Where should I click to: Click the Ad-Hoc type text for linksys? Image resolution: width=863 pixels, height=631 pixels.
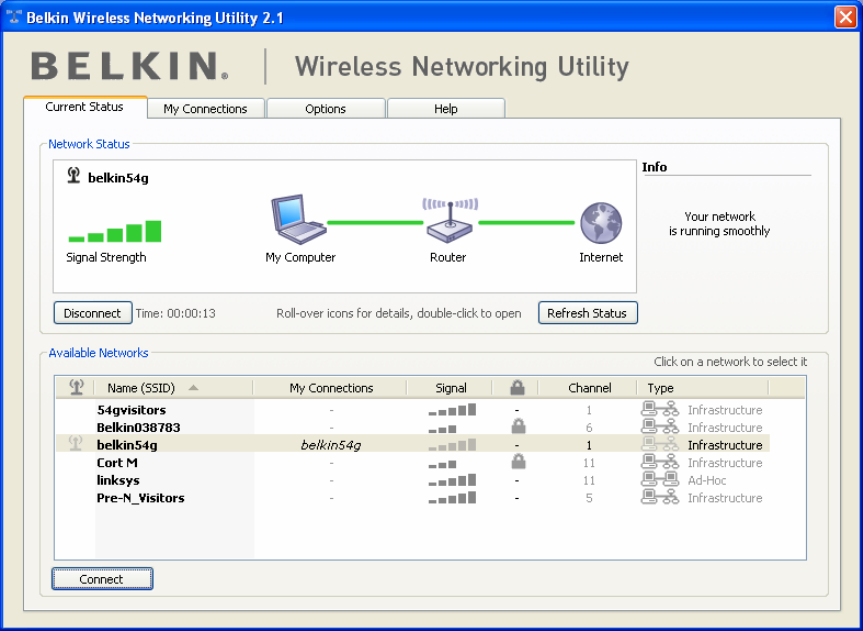[707, 480]
